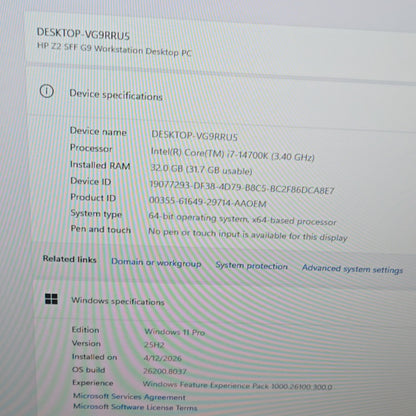Click the System type label
This screenshot has height=416, width=416.
tap(96, 214)
